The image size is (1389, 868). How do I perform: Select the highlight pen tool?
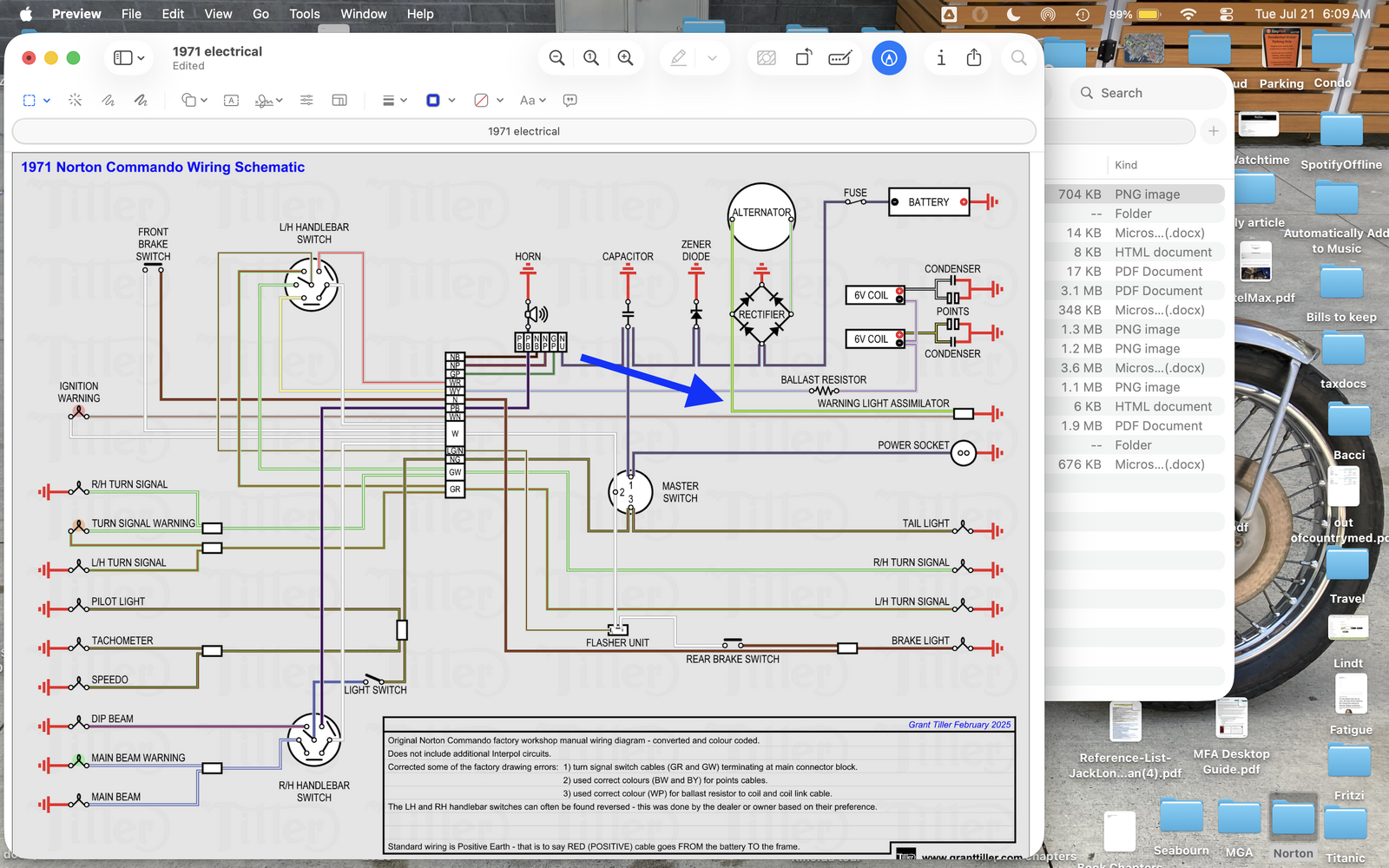tap(679, 58)
